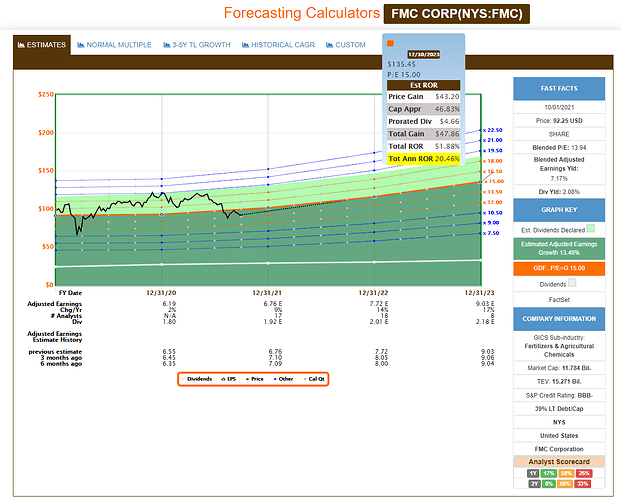Image resolution: width=621 pixels, height=500 pixels.
Task: Click the COMPANY INFORMATION header
Action: (x=559, y=319)
